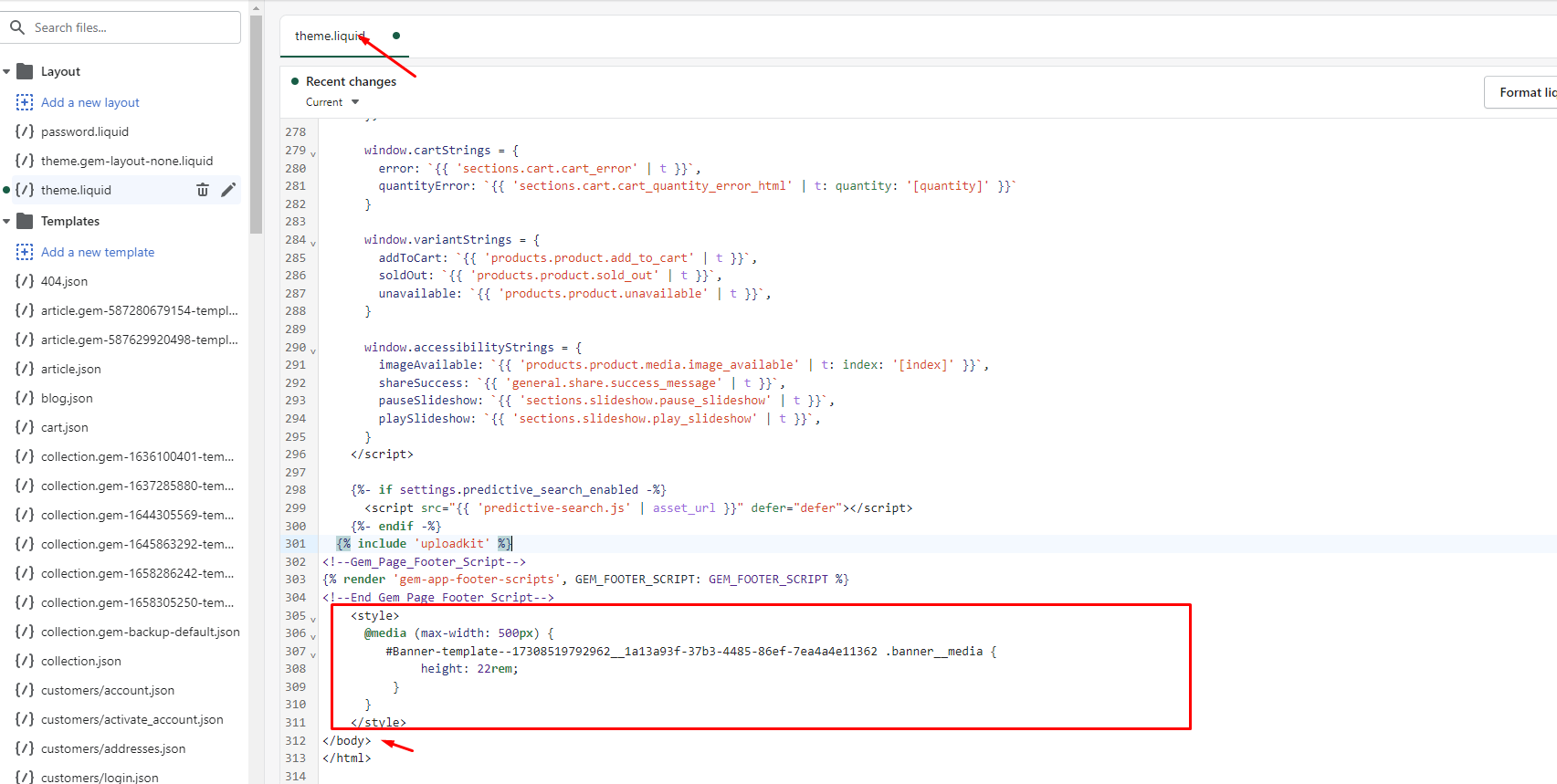Open collection.gem-1645863292 template file
1557x784 pixels.
[137, 544]
